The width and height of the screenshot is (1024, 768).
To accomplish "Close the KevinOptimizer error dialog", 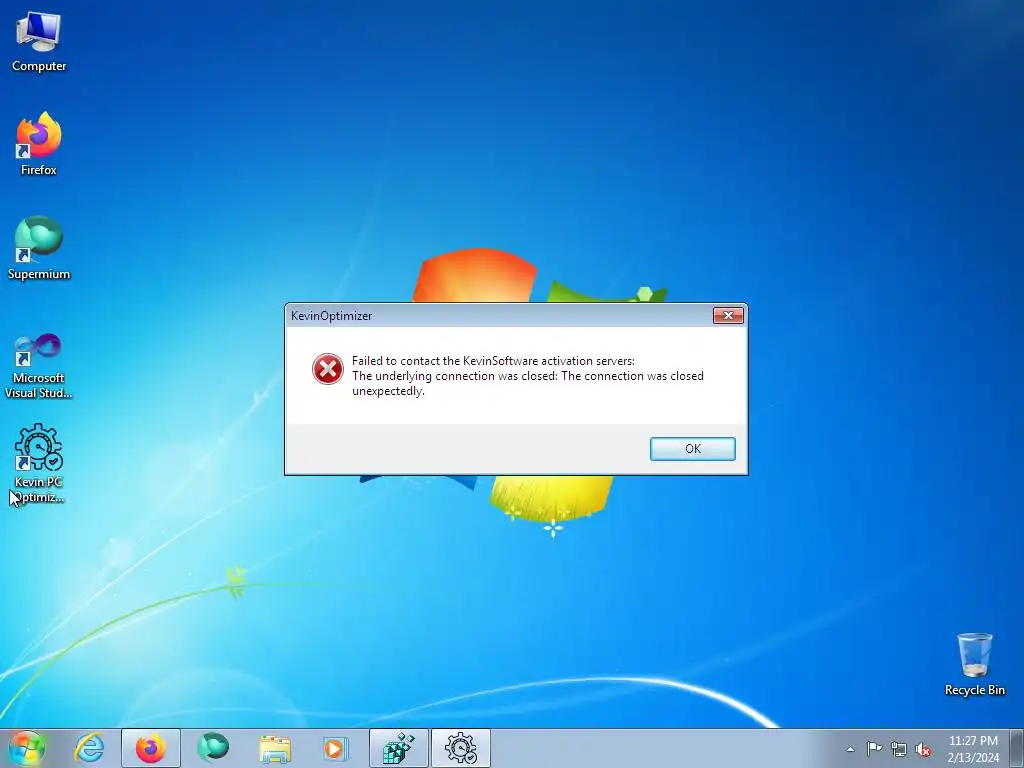I will point(728,315).
